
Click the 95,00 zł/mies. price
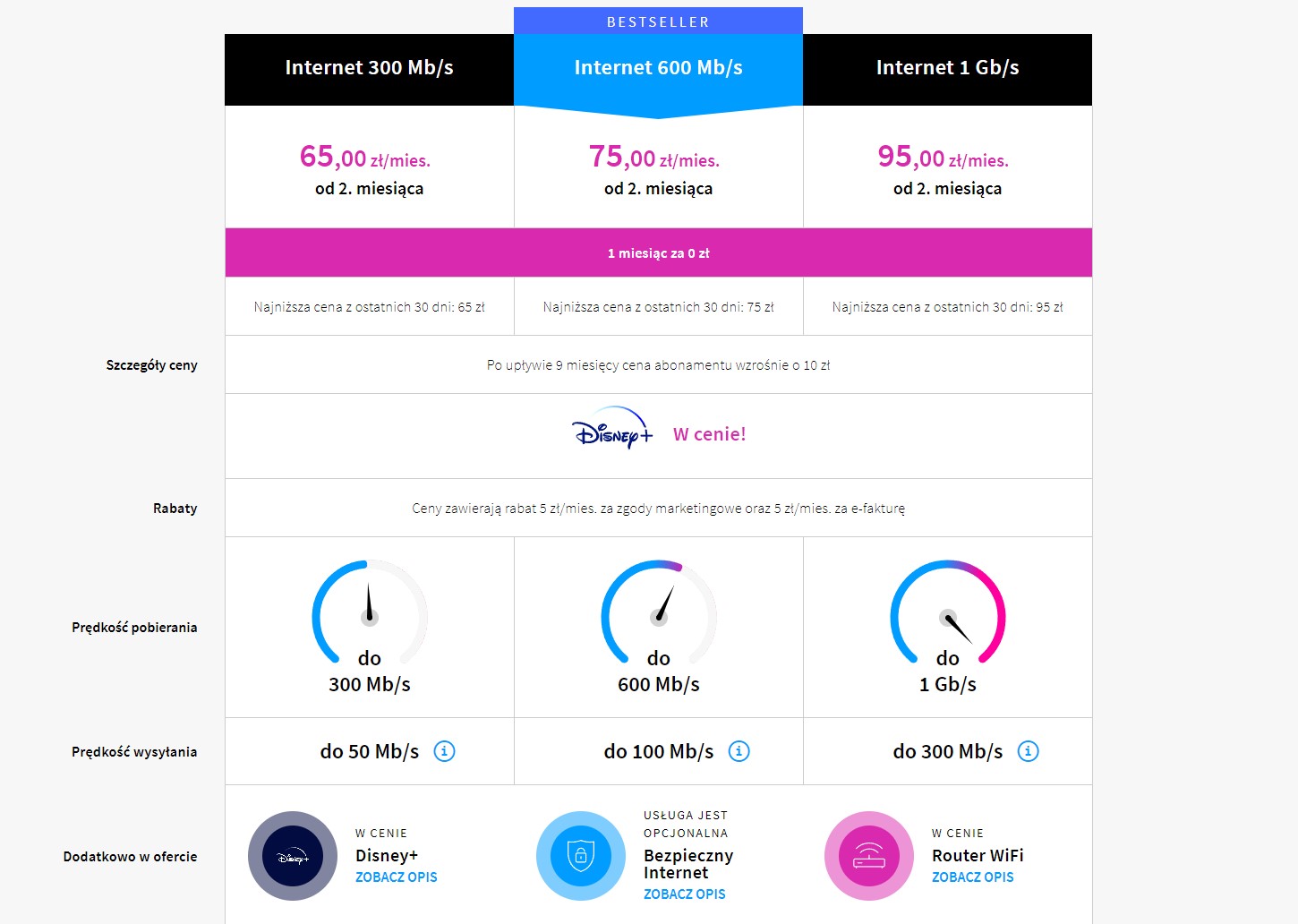944,158
